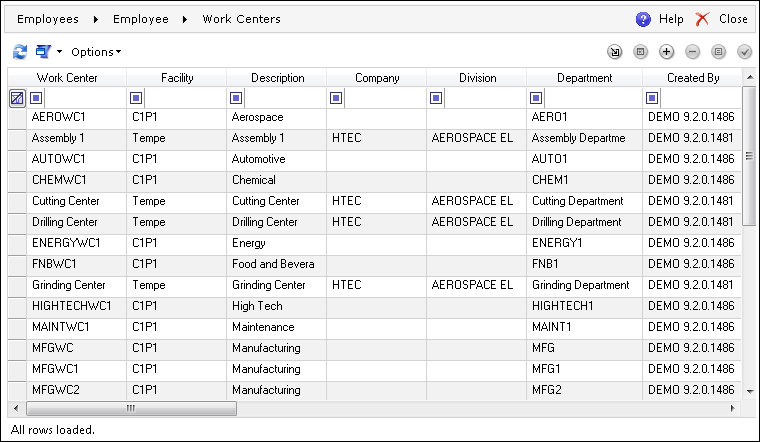
Task: Open the grid view layout icon
Action: [44, 51]
